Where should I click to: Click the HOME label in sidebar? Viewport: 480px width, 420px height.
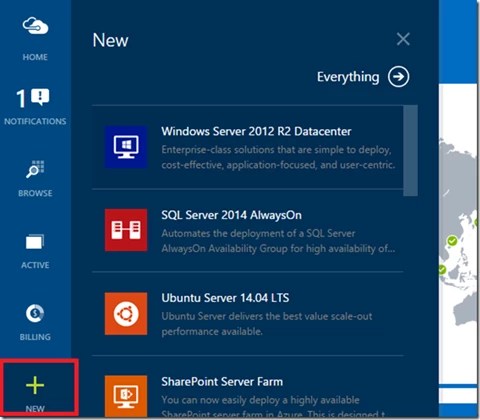click(x=35, y=57)
